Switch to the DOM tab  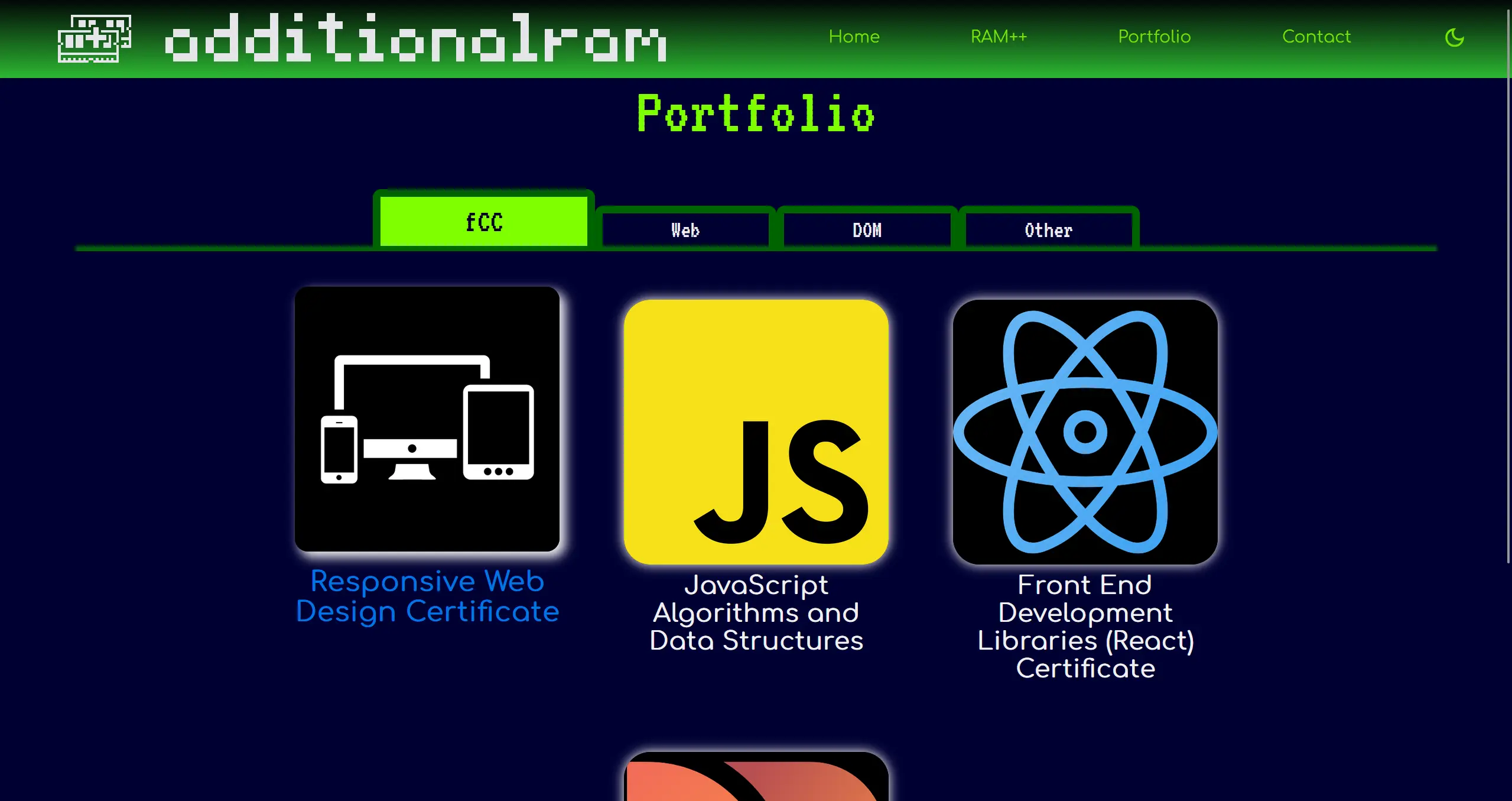pos(866,230)
